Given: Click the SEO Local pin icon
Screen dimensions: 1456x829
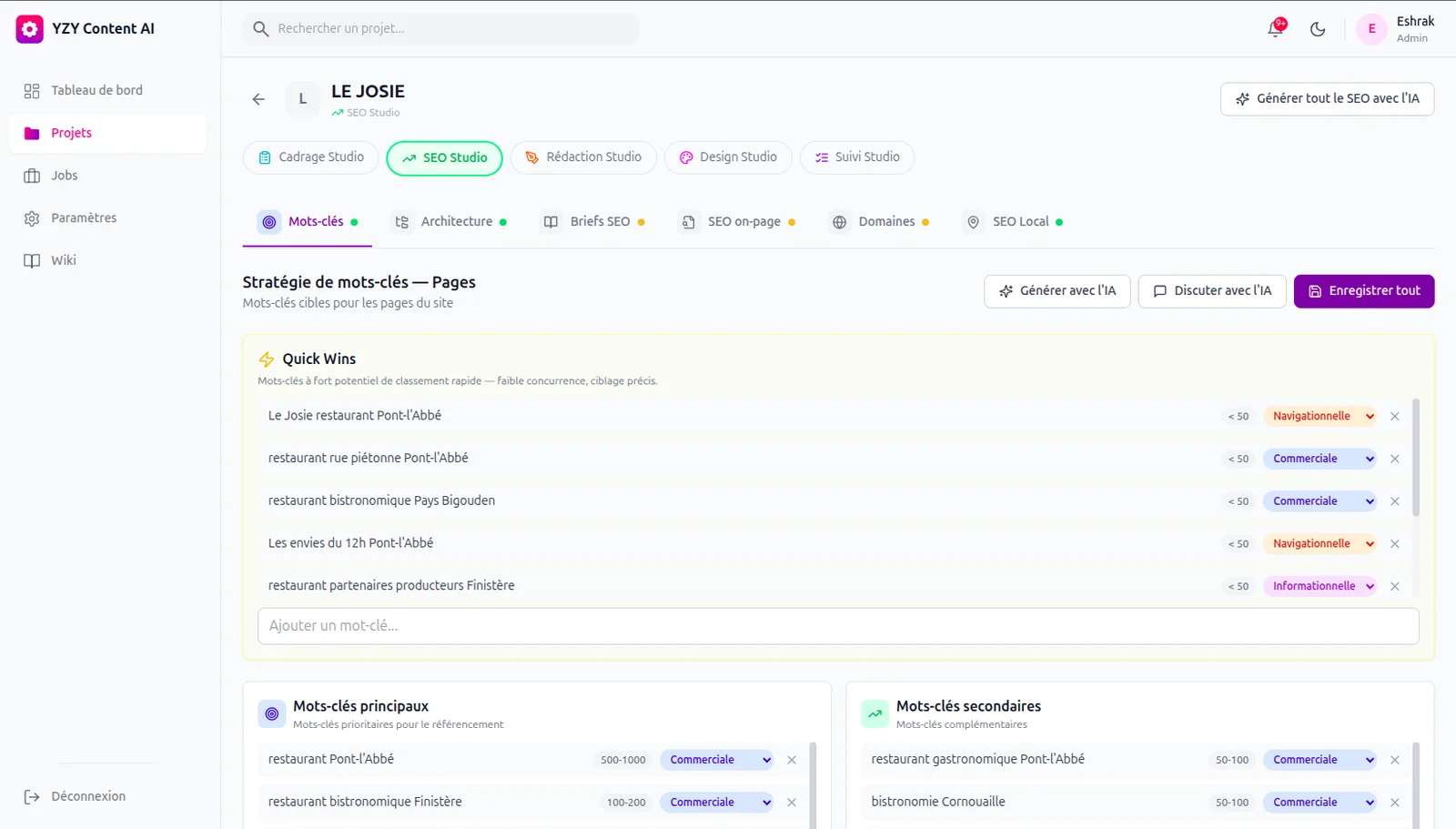Looking at the screenshot, I should pos(974,222).
